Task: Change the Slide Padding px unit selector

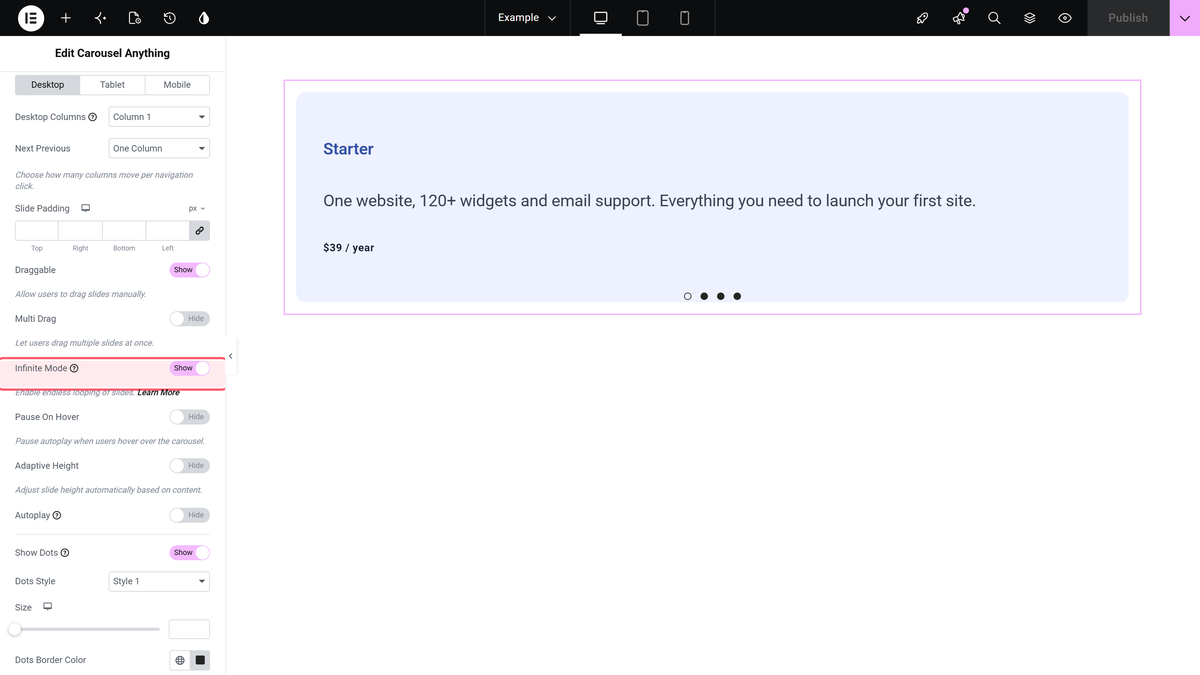Action: 197,208
